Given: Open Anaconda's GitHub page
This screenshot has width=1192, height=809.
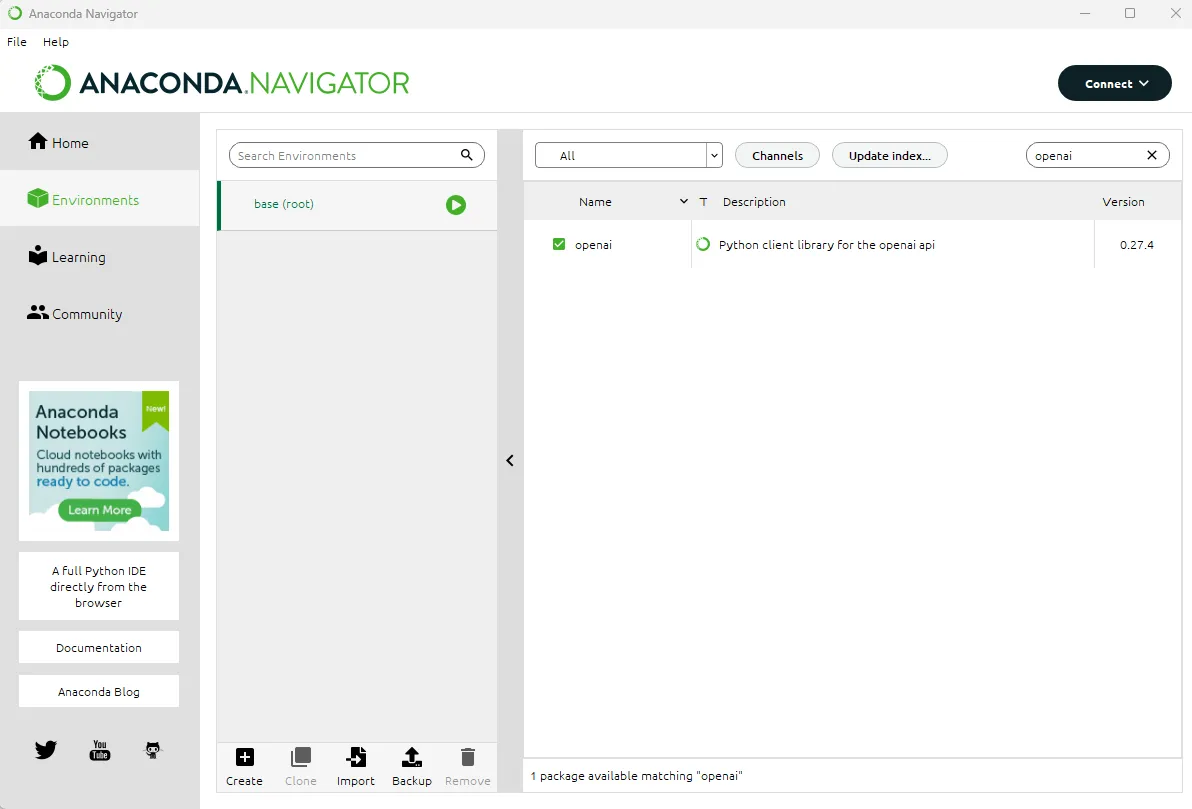Looking at the screenshot, I should 152,749.
